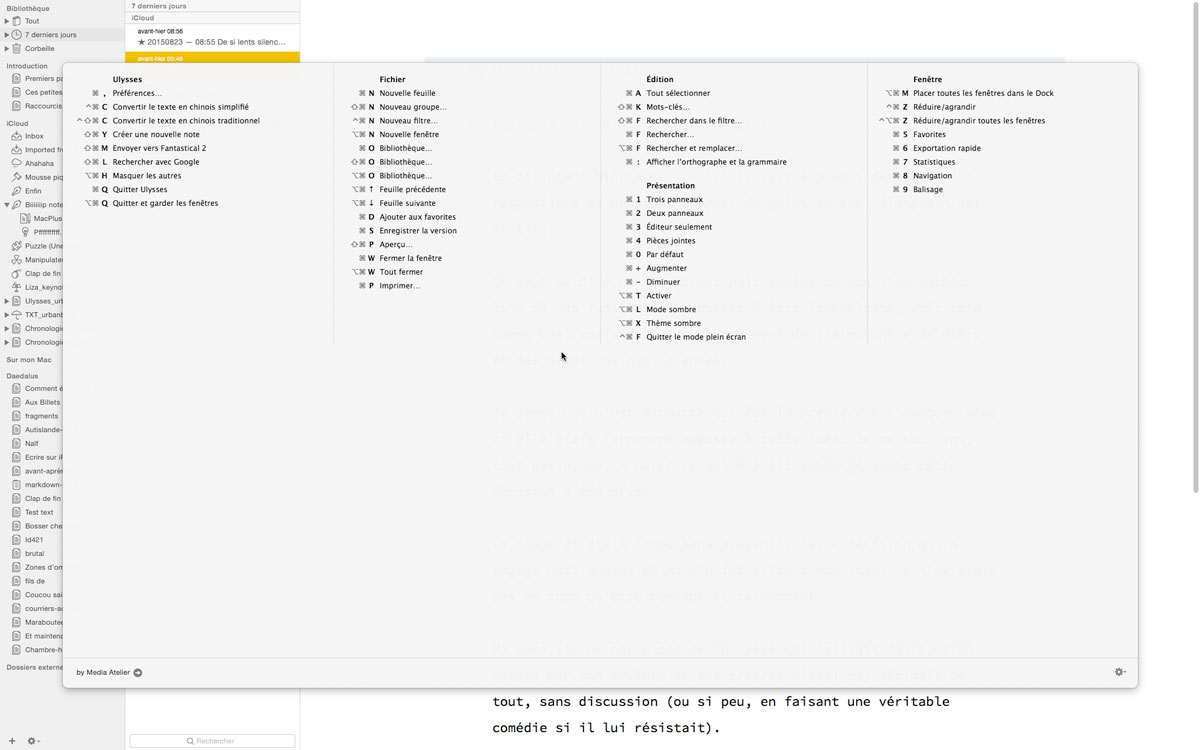Choose Nouvelle feuille under Fichier
Screen dimensions: 1200x750
point(408,93)
